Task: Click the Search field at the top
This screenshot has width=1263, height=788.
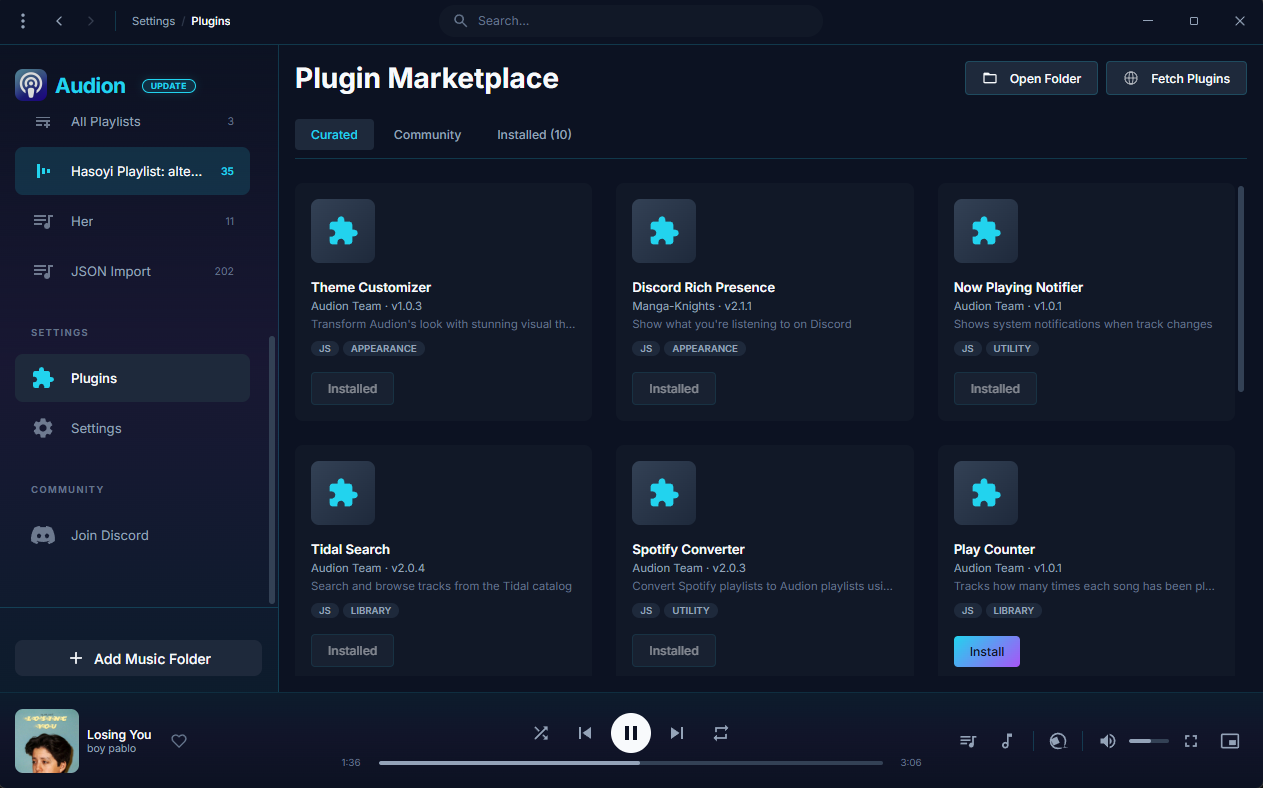Action: coord(630,20)
